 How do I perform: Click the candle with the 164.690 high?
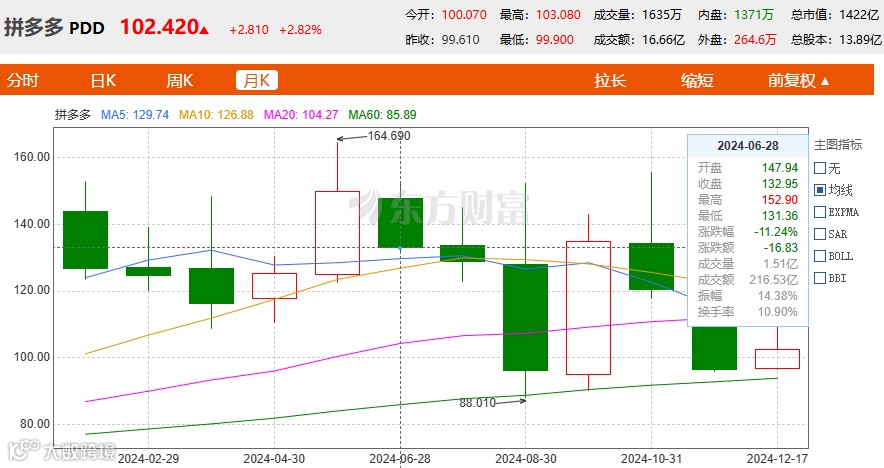(337, 233)
